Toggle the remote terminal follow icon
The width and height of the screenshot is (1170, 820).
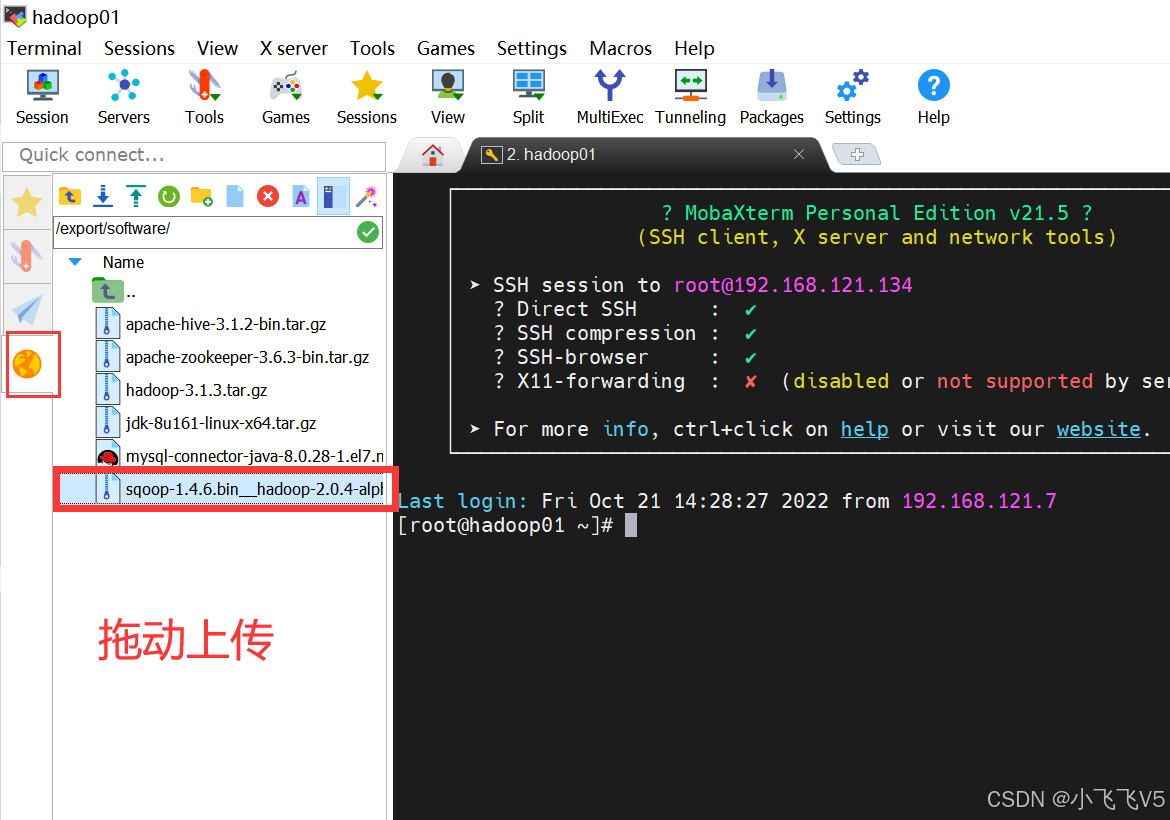(333, 196)
